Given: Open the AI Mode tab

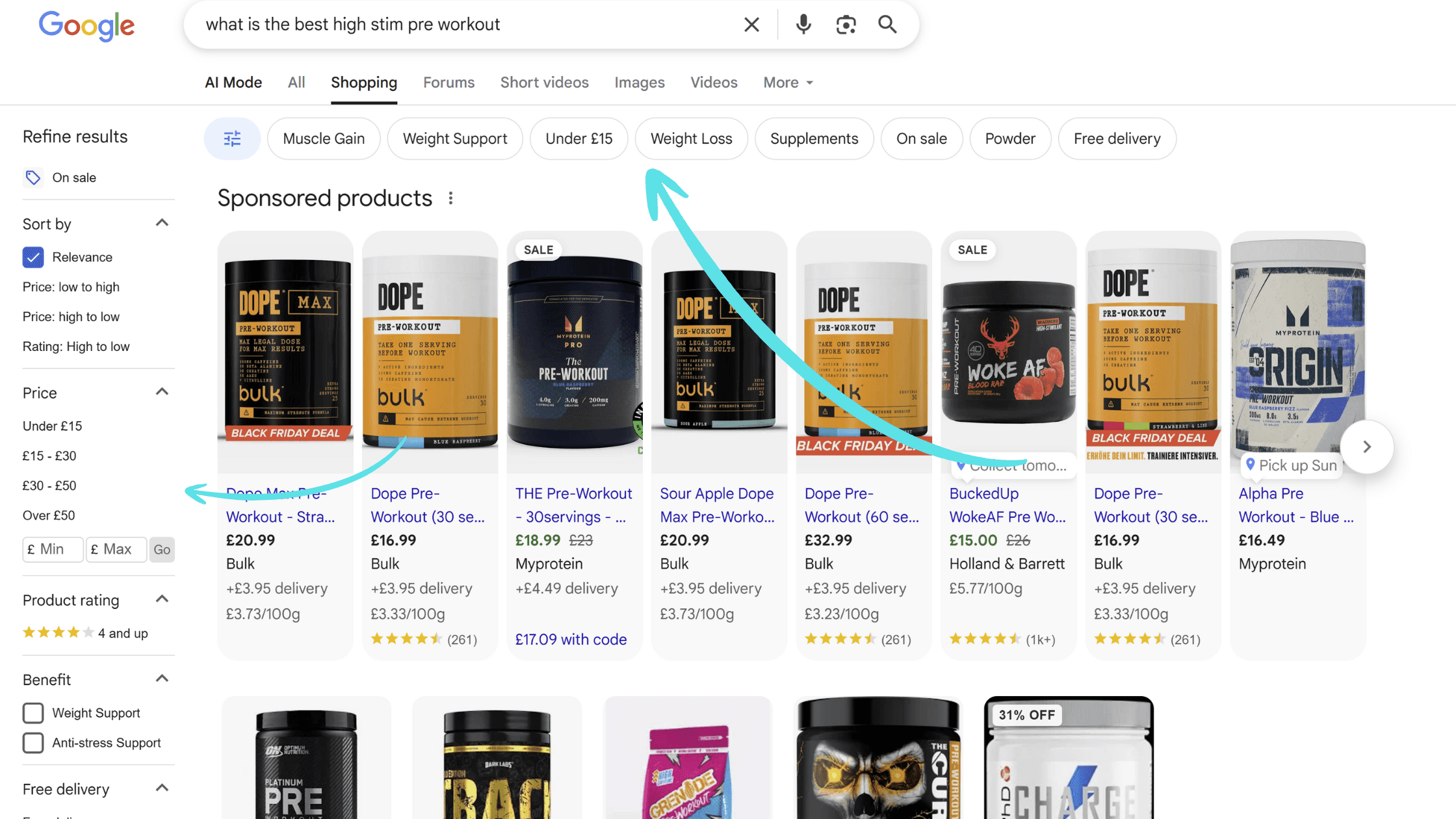Looking at the screenshot, I should click(x=233, y=83).
